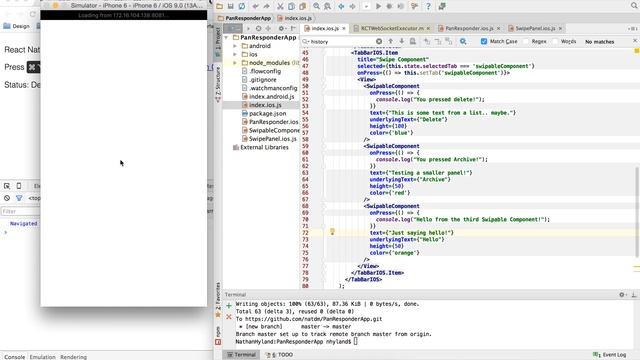Click the Debug bug icon
Viewport: 640px width, 360px height.
[x=389, y=6]
